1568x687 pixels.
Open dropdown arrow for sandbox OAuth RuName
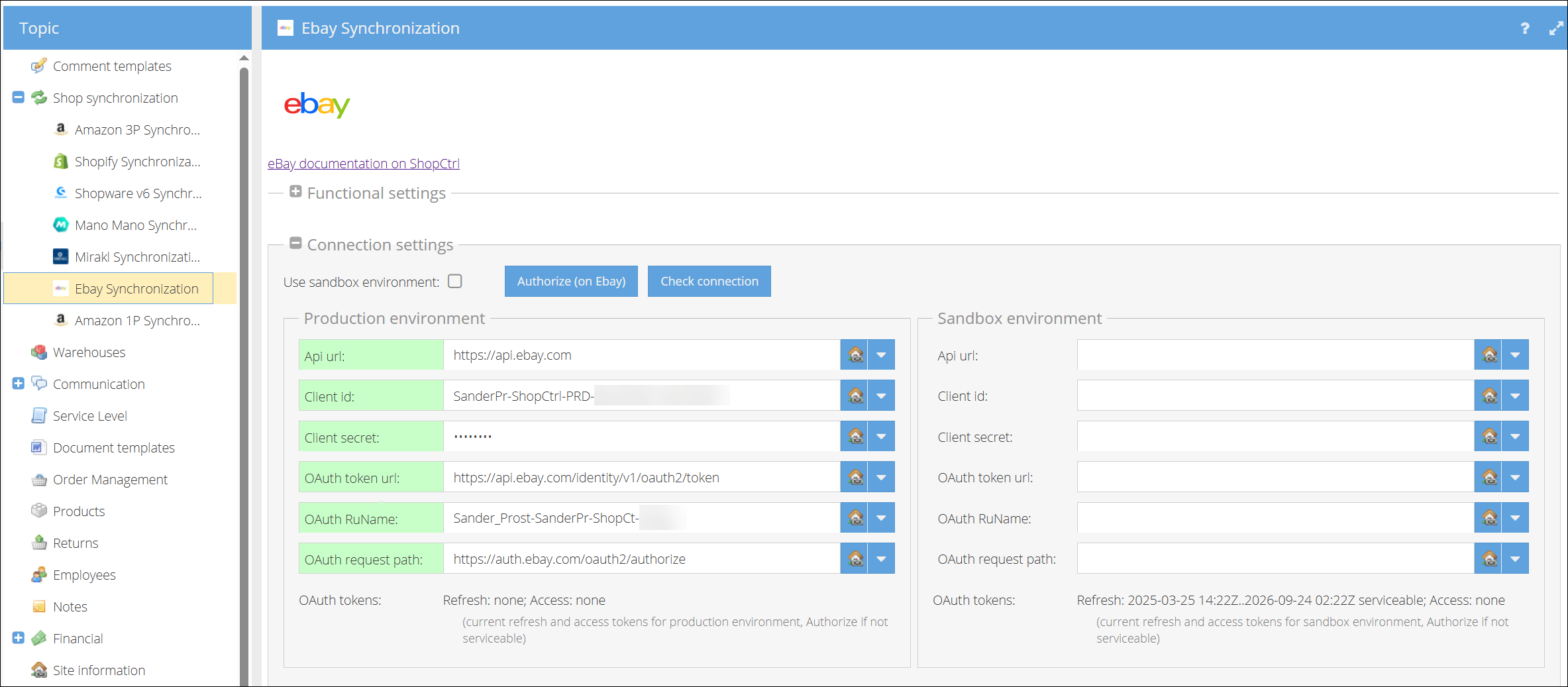coord(1515,517)
